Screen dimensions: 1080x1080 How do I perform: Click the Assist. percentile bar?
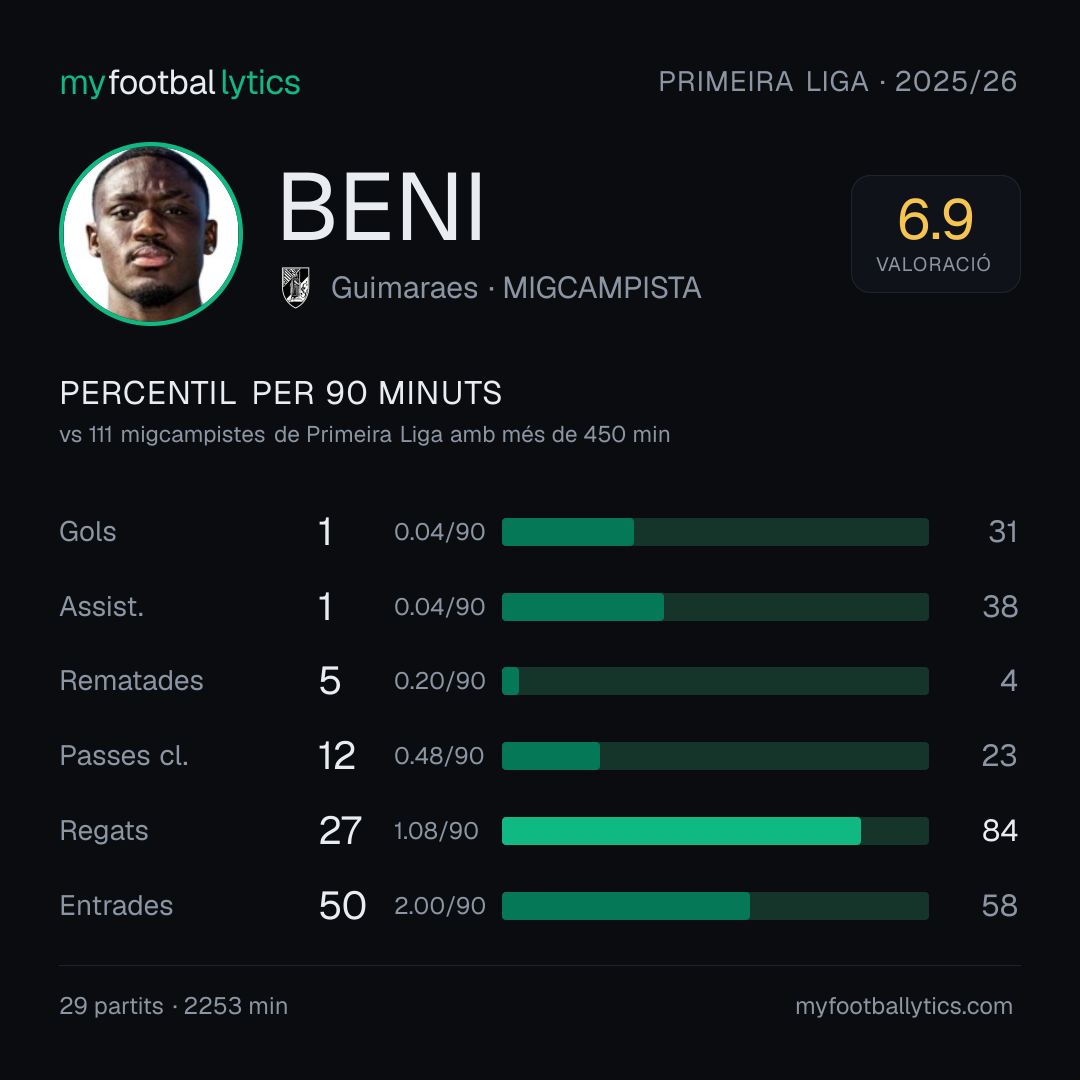(x=715, y=607)
